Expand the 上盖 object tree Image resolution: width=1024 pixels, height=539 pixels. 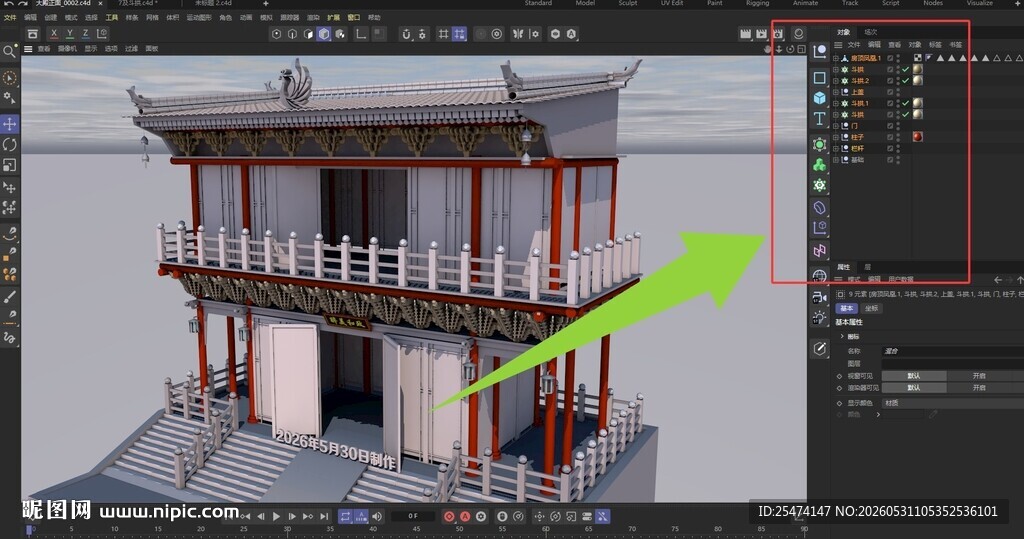[836, 92]
